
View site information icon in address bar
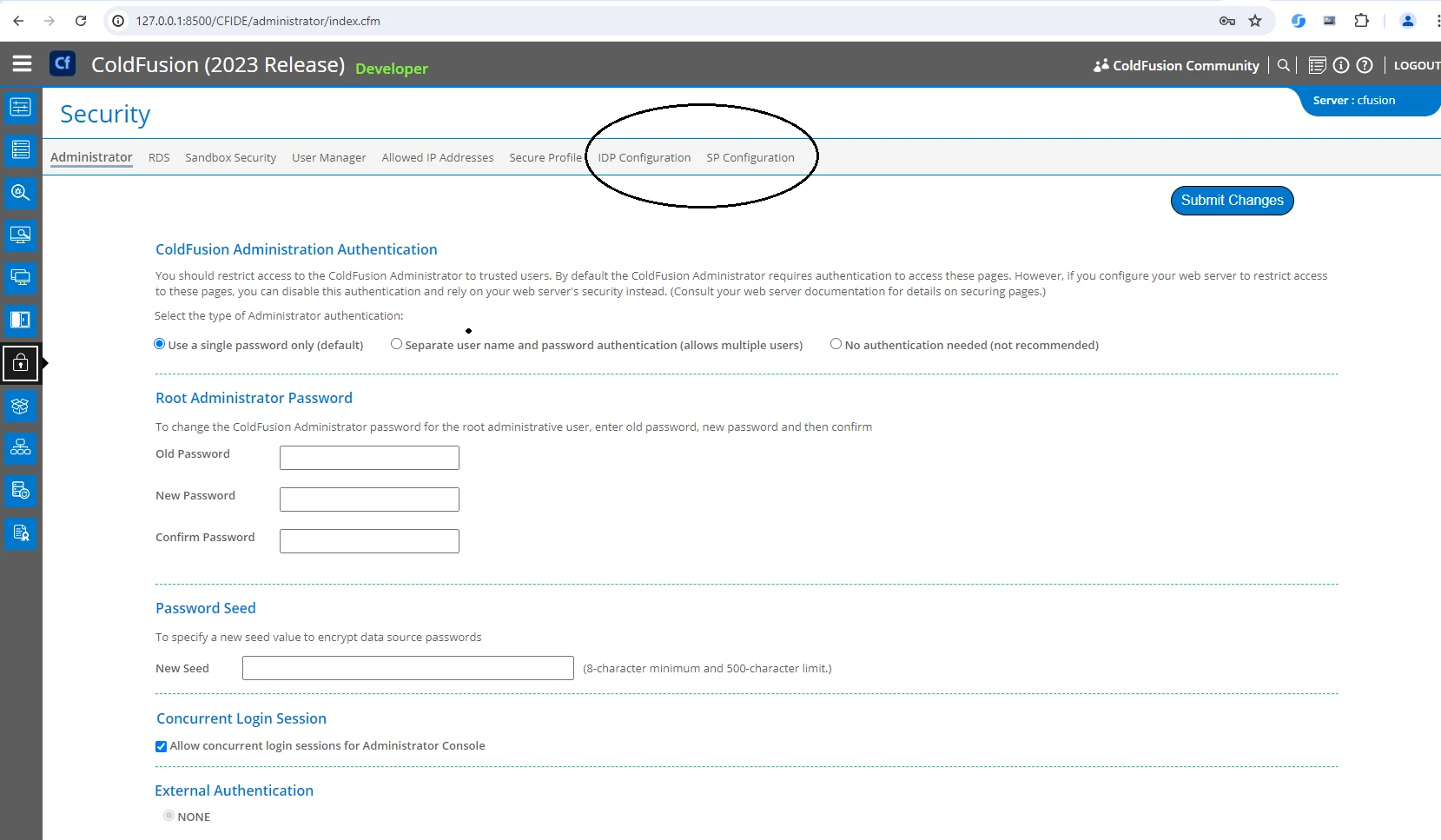pos(118,21)
